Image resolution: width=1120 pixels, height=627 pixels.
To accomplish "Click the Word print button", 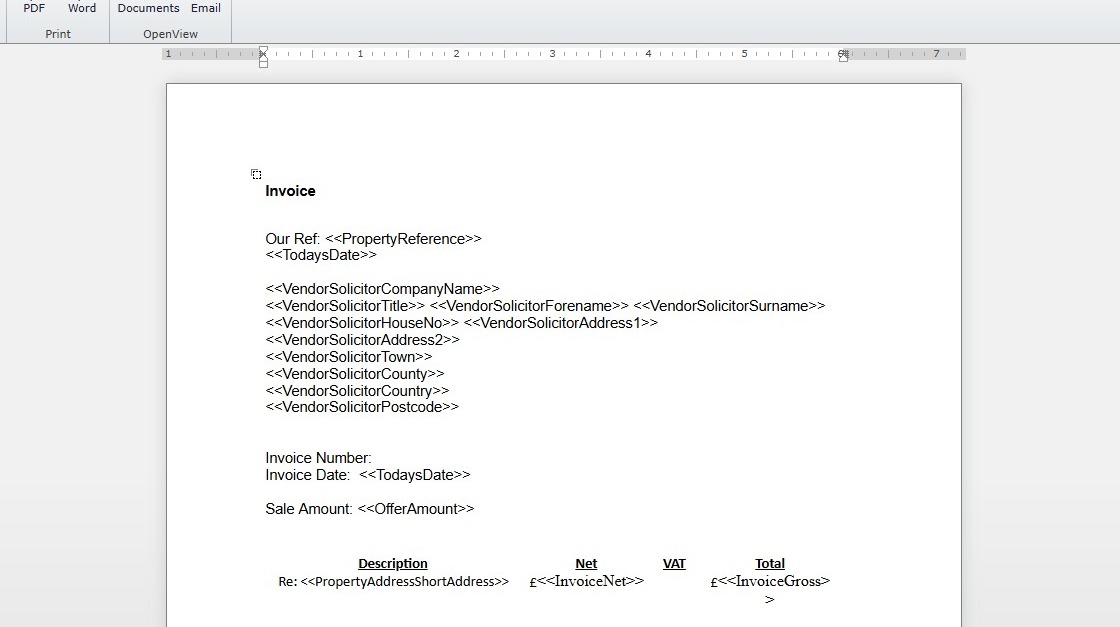I will tap(81, 9).
